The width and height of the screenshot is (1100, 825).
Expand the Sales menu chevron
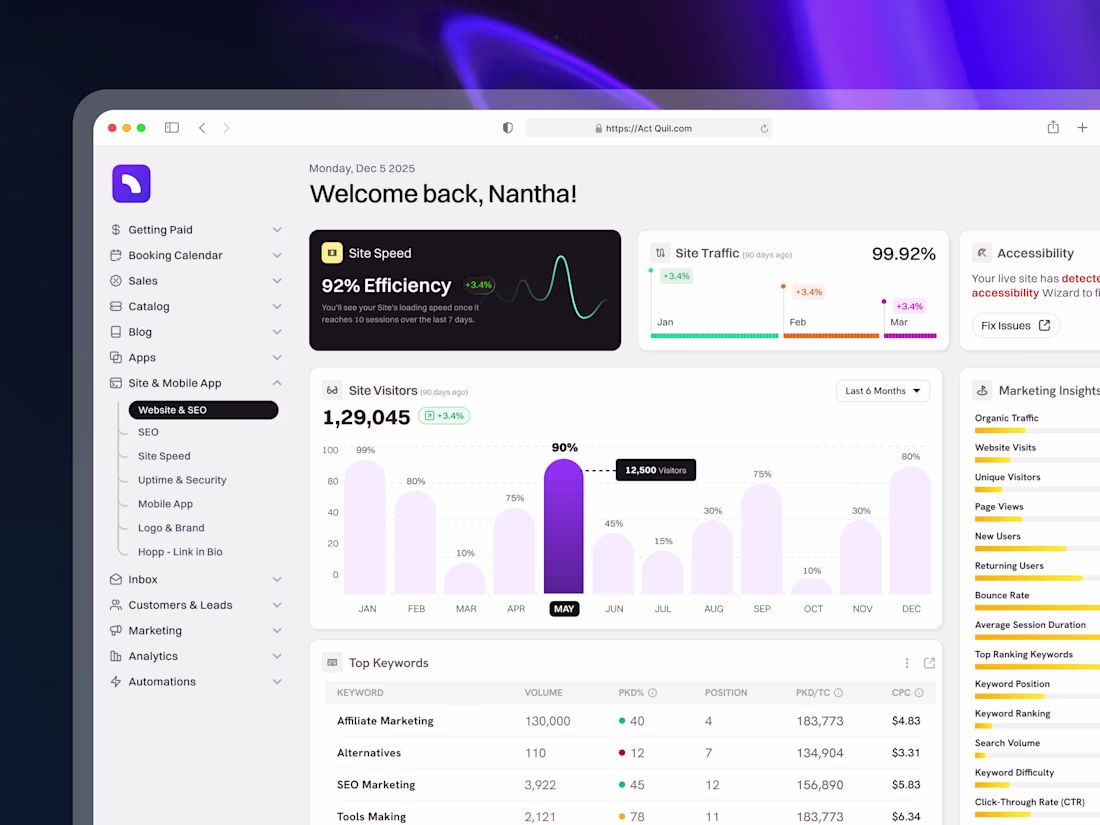tap(277, 281)
